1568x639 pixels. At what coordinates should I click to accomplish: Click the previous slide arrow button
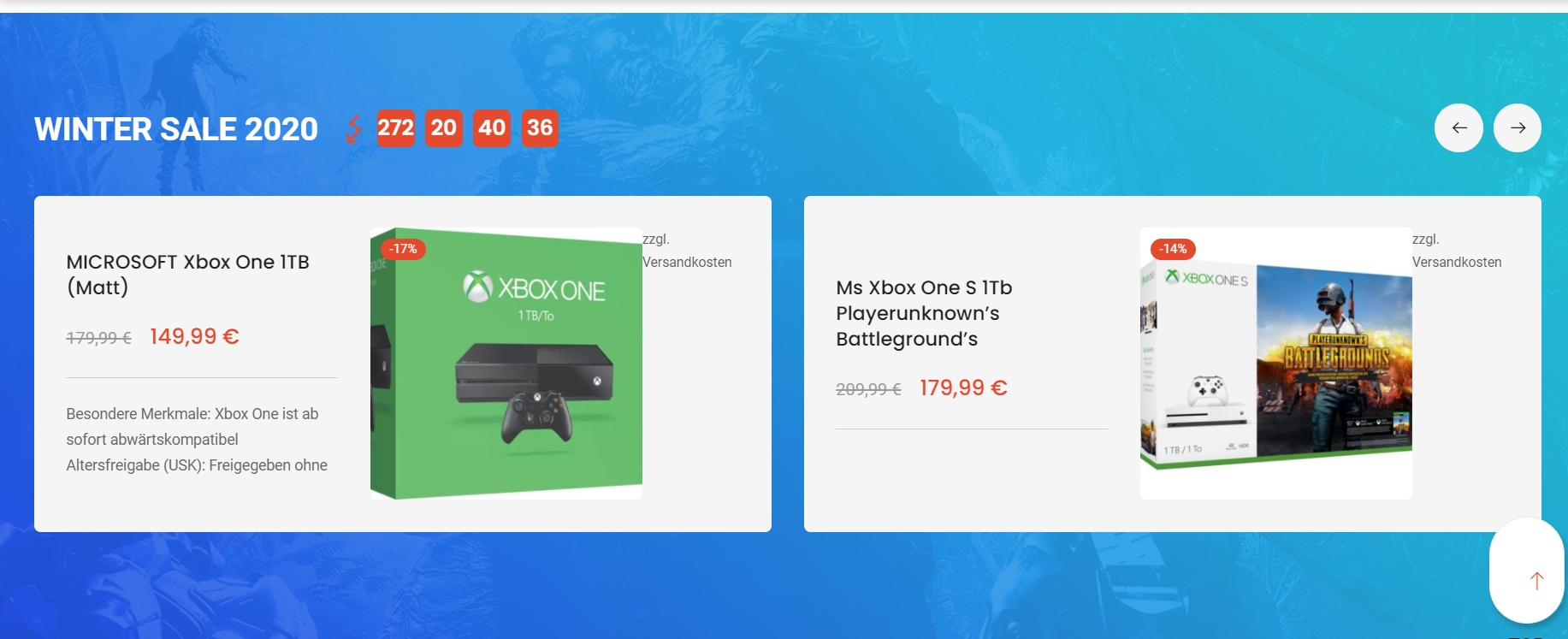point(1459,127)
